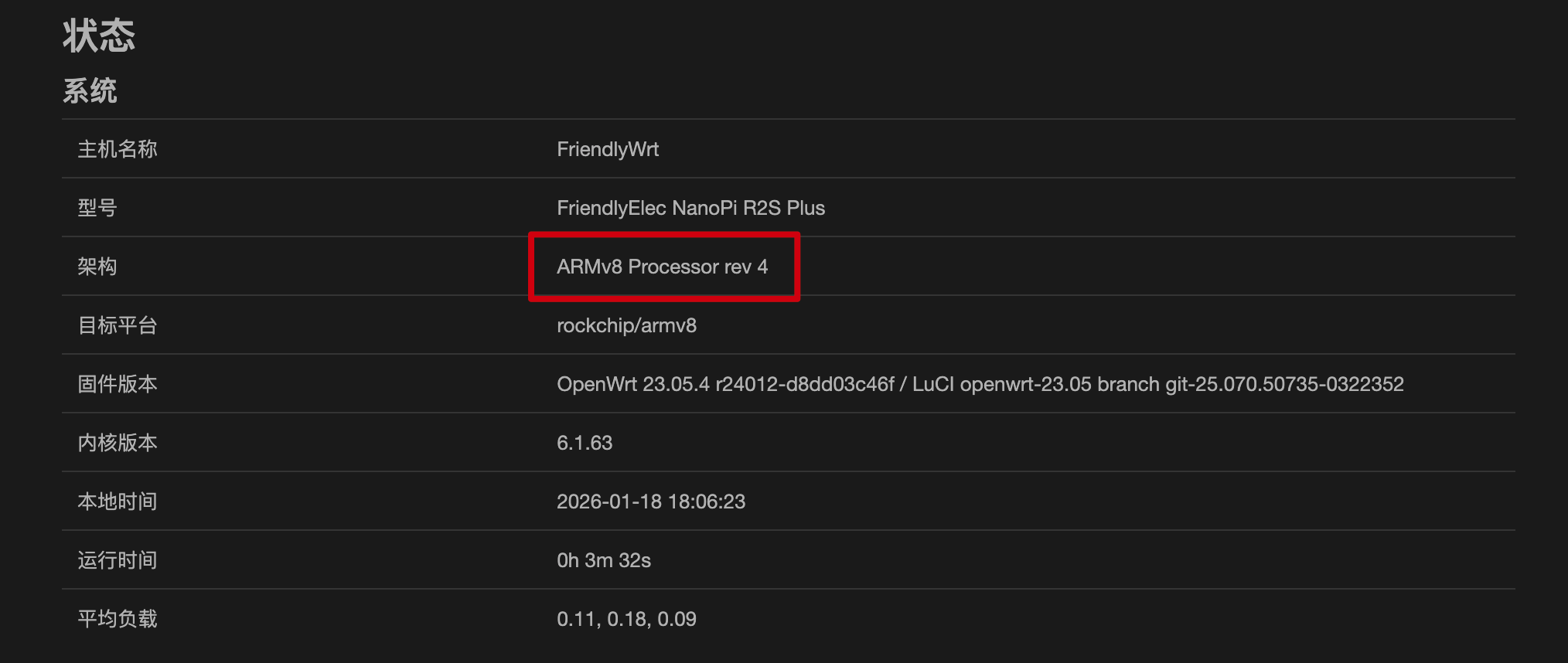Click the 型号 row label
The width and height of the screenshot is (1568, 663).
(x=97, y=208)
